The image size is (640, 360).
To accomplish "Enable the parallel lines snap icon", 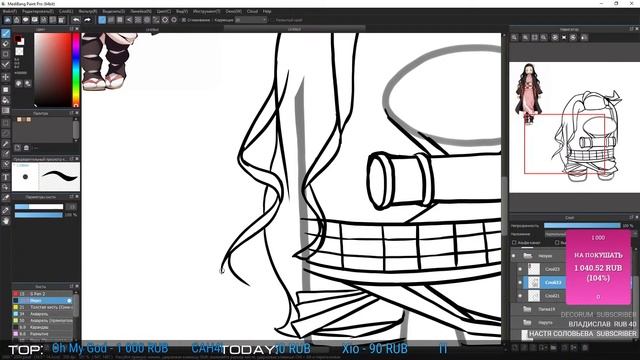I will pos(111,20).
